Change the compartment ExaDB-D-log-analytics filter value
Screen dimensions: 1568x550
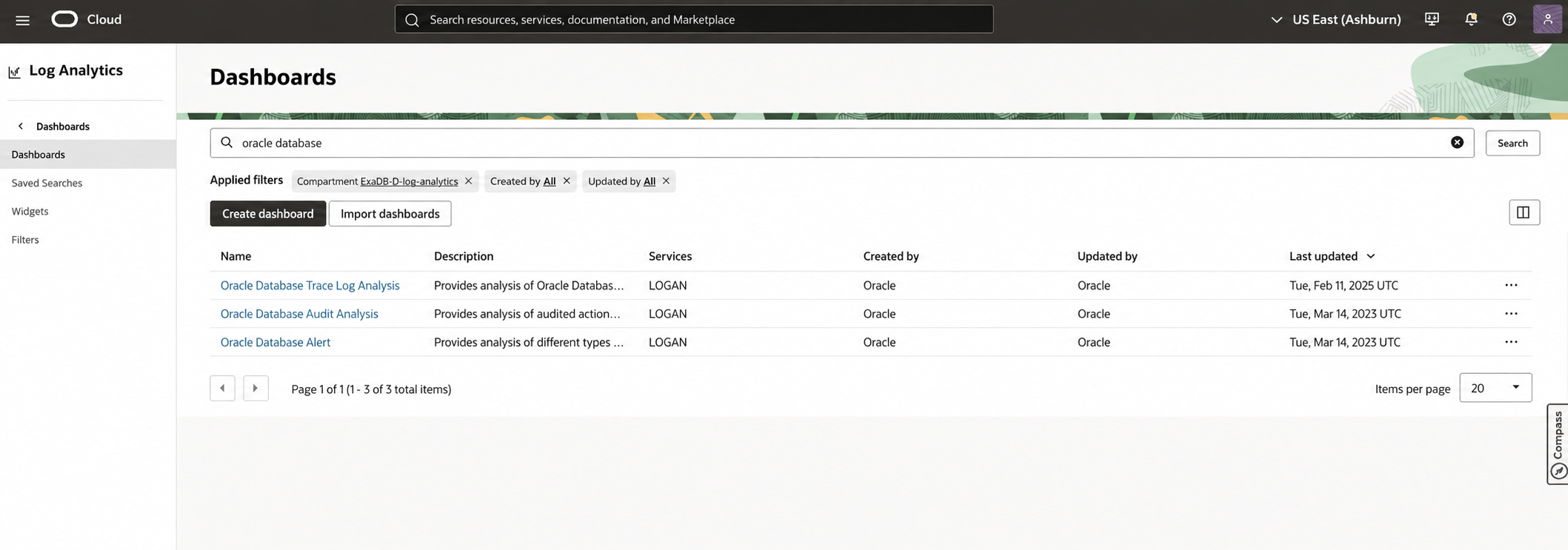409,181
